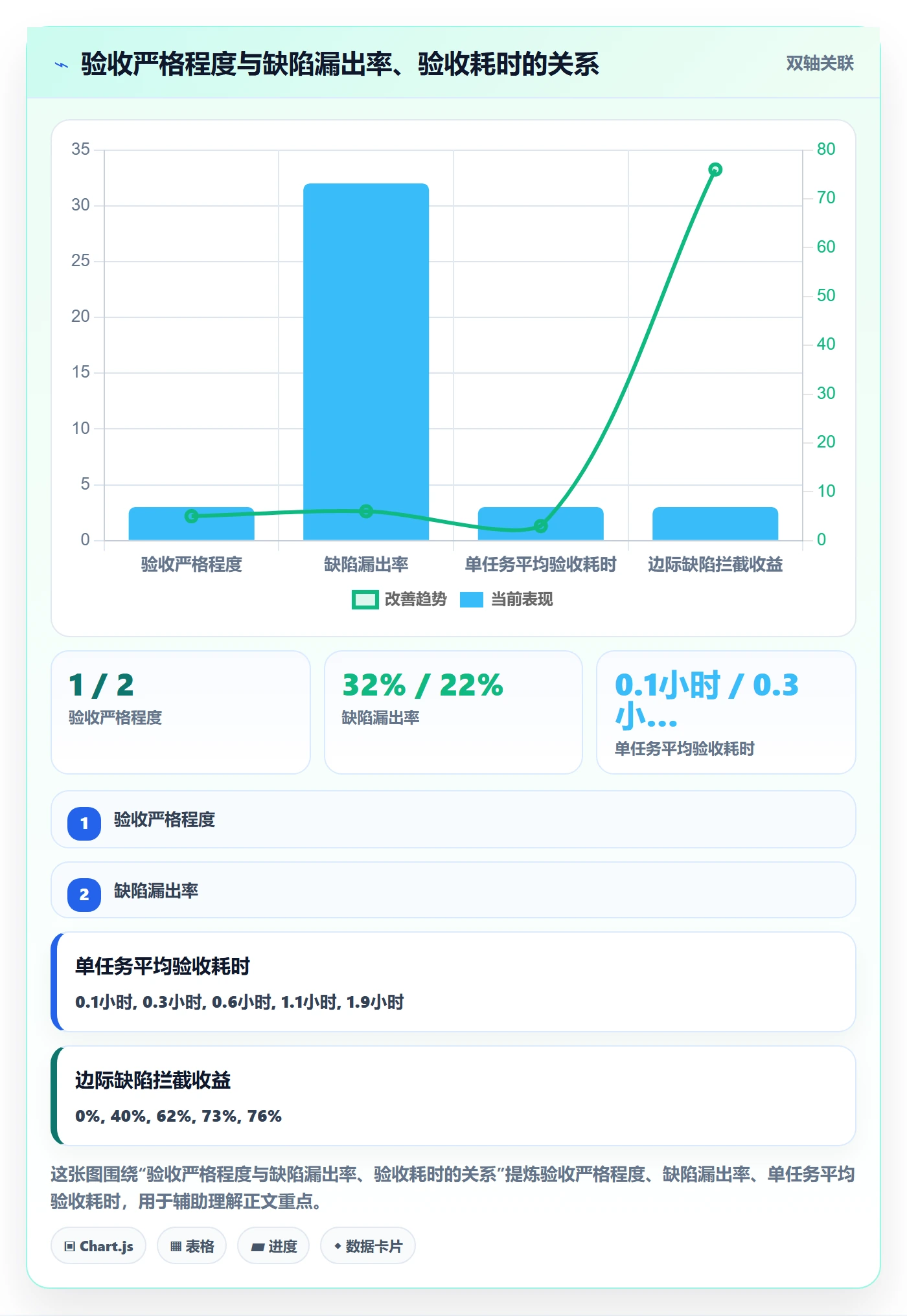Click the green line point above 边际缺陷拦截收益
907x1316 pixels.
tap(715, 170)
